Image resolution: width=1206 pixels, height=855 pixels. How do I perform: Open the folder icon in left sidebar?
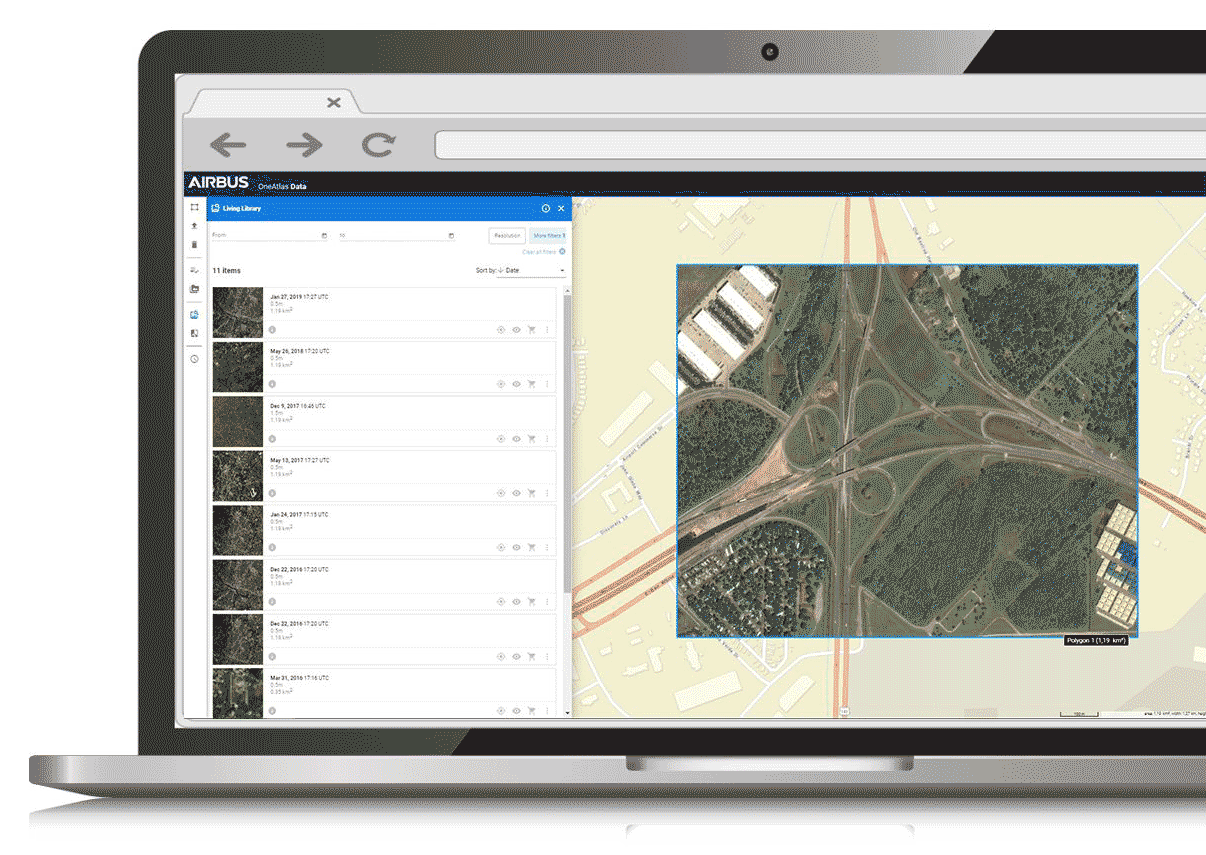click(x=194, y=289)
